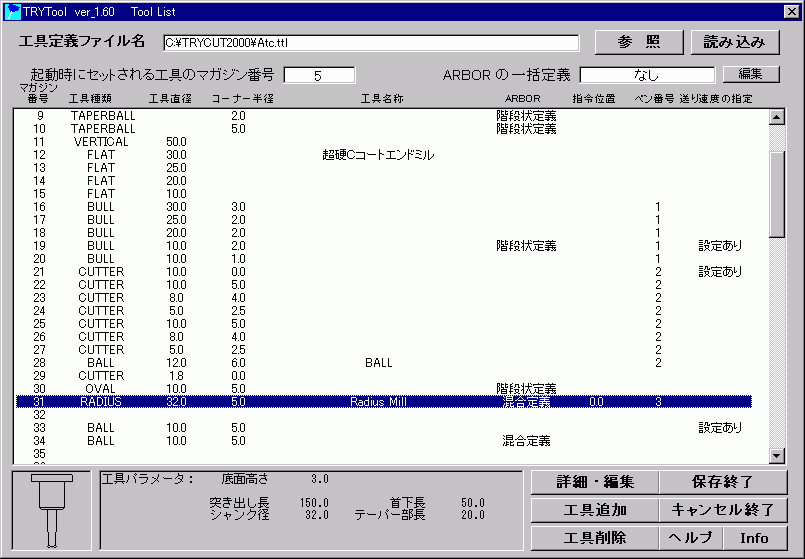
Task: Click the コーナー半径 column header
Action: pos(243,99)
